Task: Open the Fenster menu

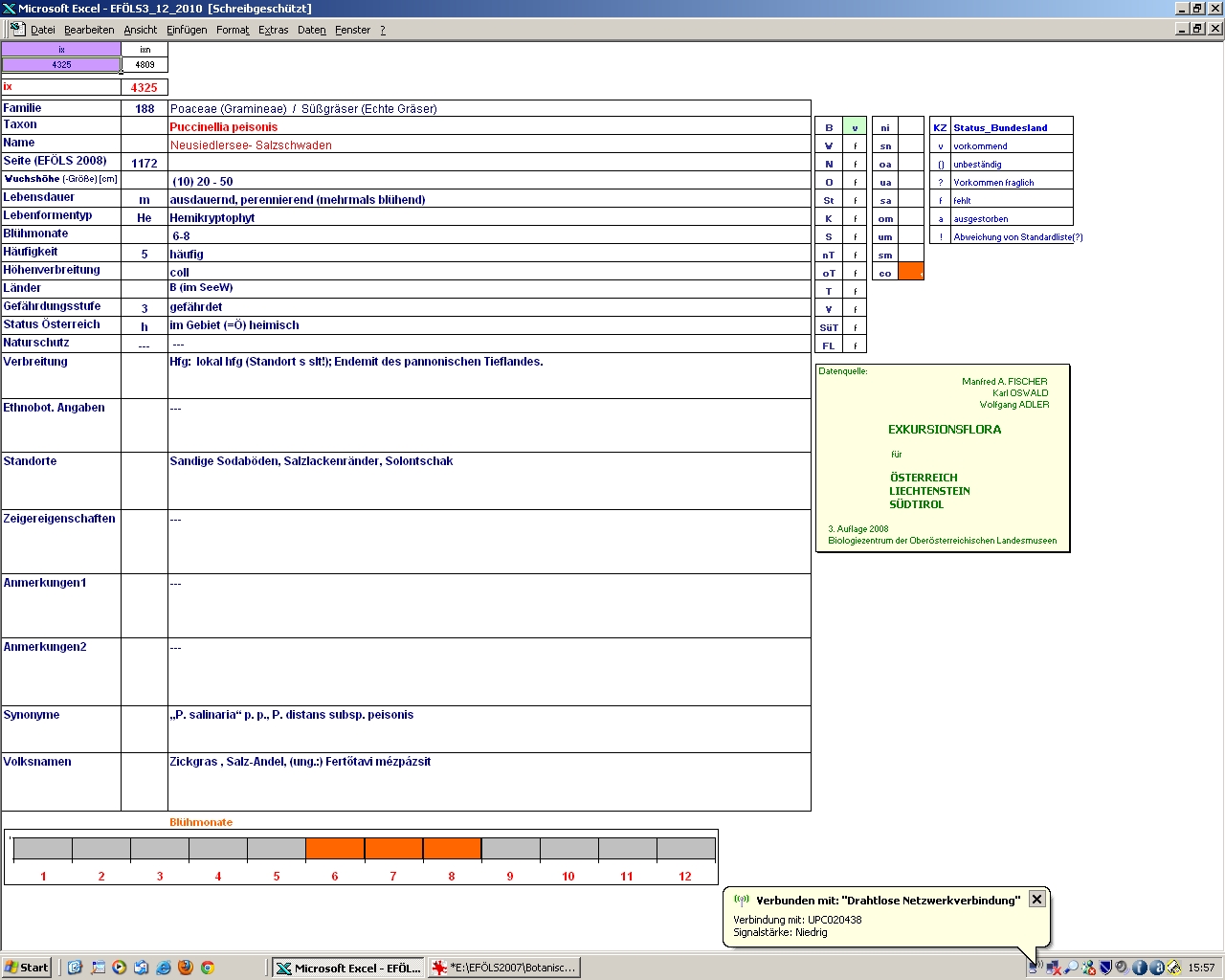Action: [352, 30]
